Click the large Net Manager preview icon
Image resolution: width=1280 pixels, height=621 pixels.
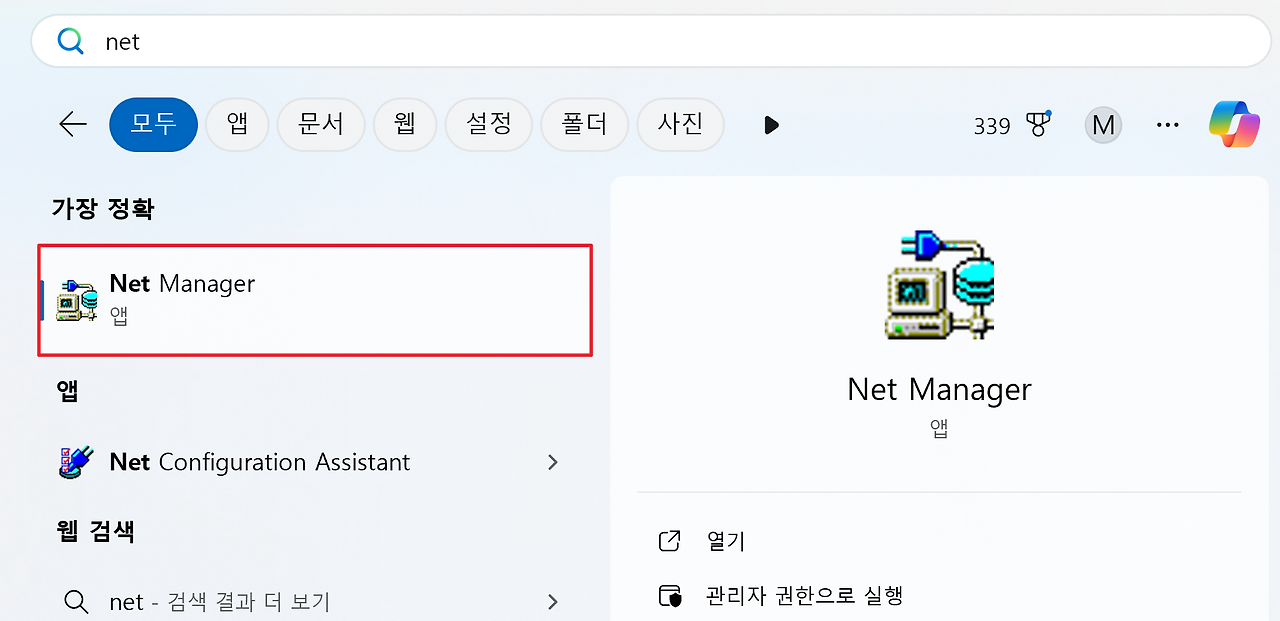(940, 286)
